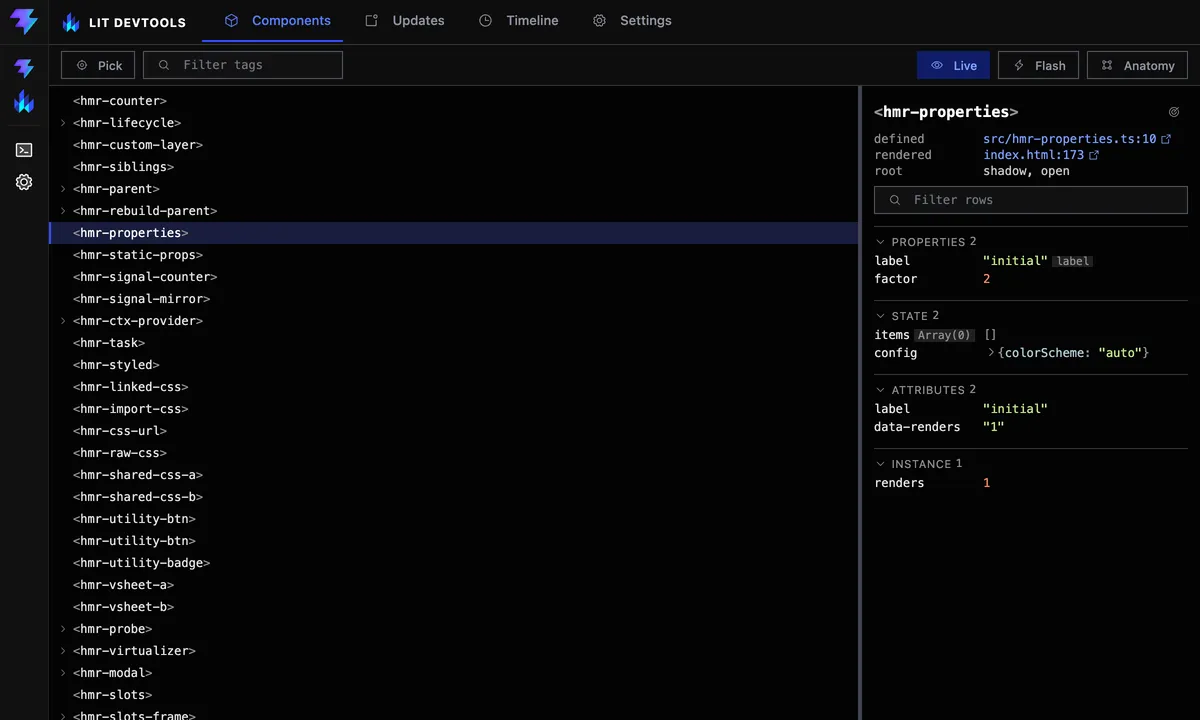This screenshot has width=1200, height=720.
Task: Activate the Pick element button
Action: pyautogui.click(x=98, y=65)
